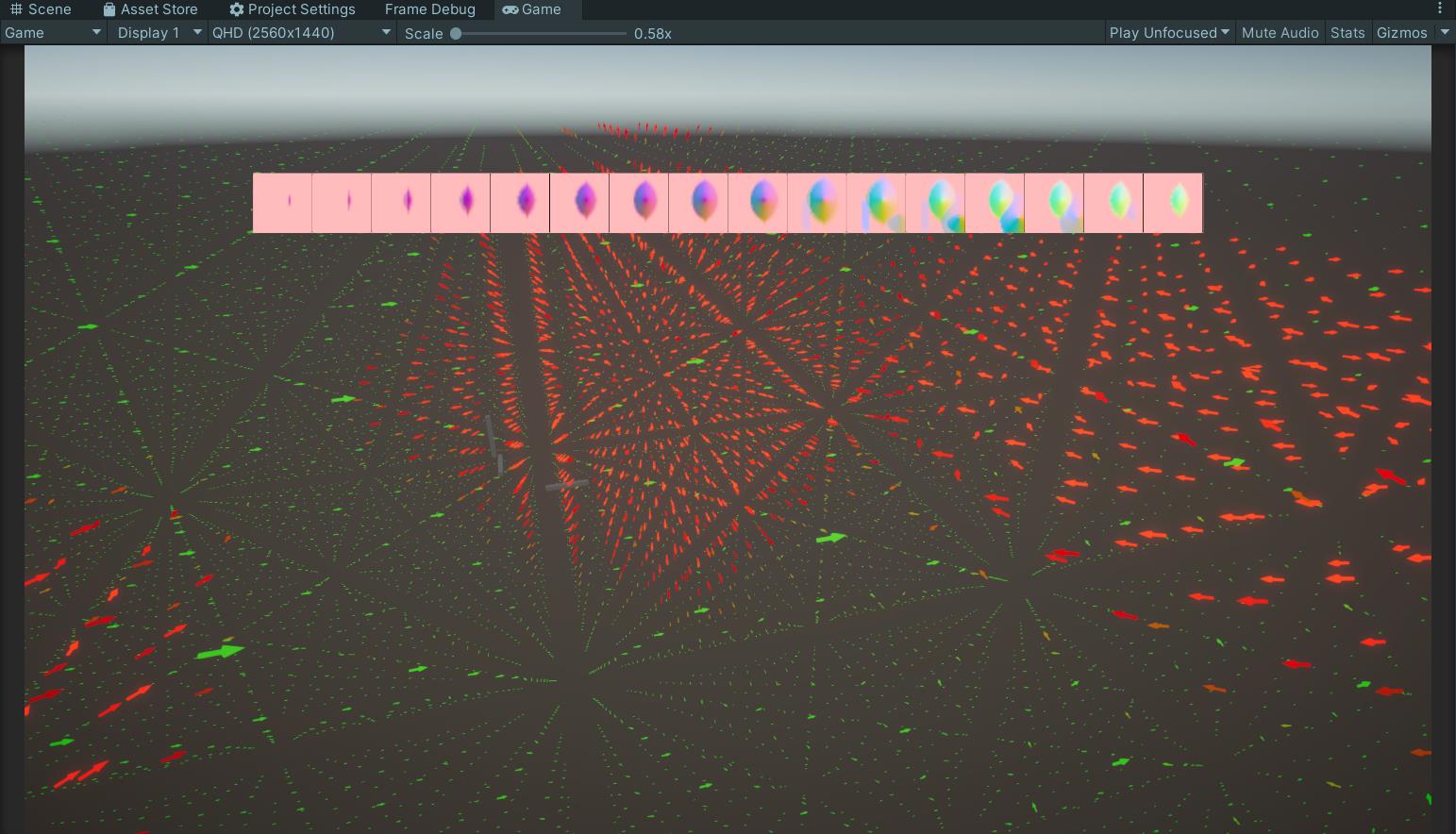Viewport: 1456px width, 834px height.
Task: Click the Game tab controller icon
Action: [x=510, y=9]
